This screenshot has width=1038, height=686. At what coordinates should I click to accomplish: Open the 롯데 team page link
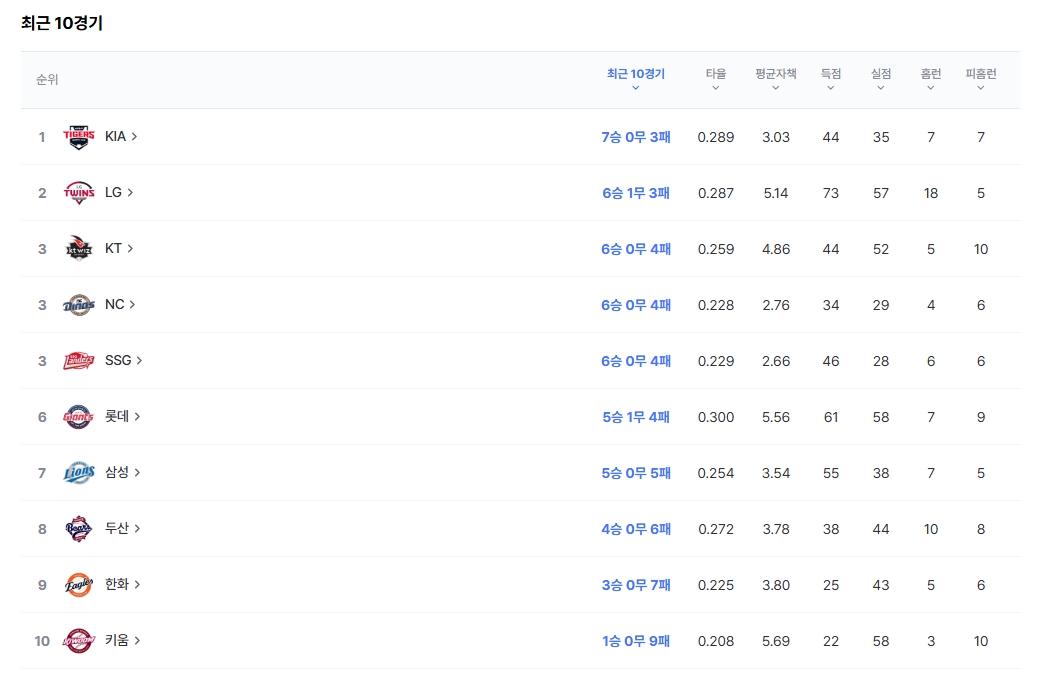[122, 416]
